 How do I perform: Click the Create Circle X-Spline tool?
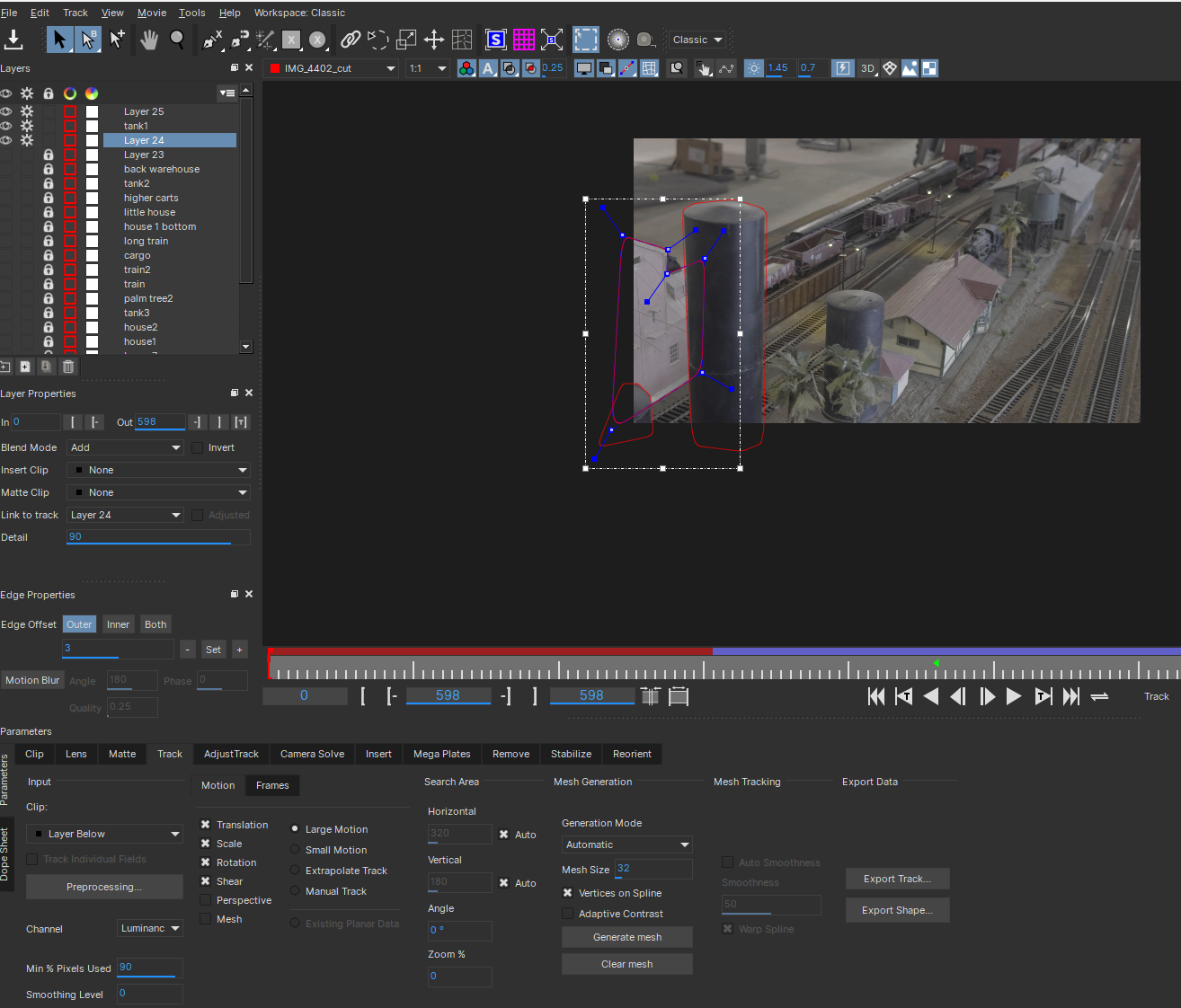pyautogui.click(x=317, y=40)
